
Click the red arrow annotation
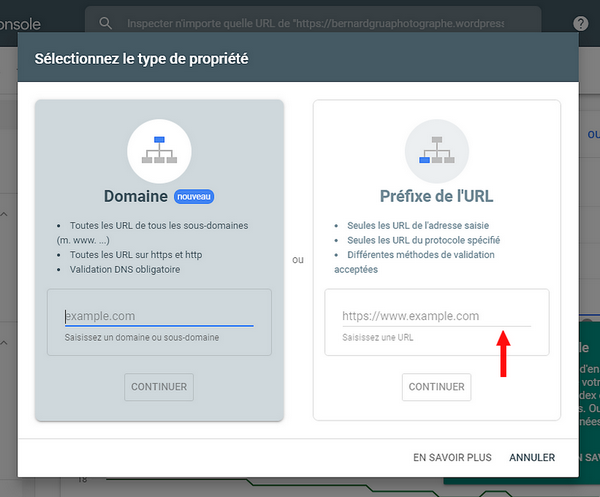pyautogui.click(x=504, y=354)
